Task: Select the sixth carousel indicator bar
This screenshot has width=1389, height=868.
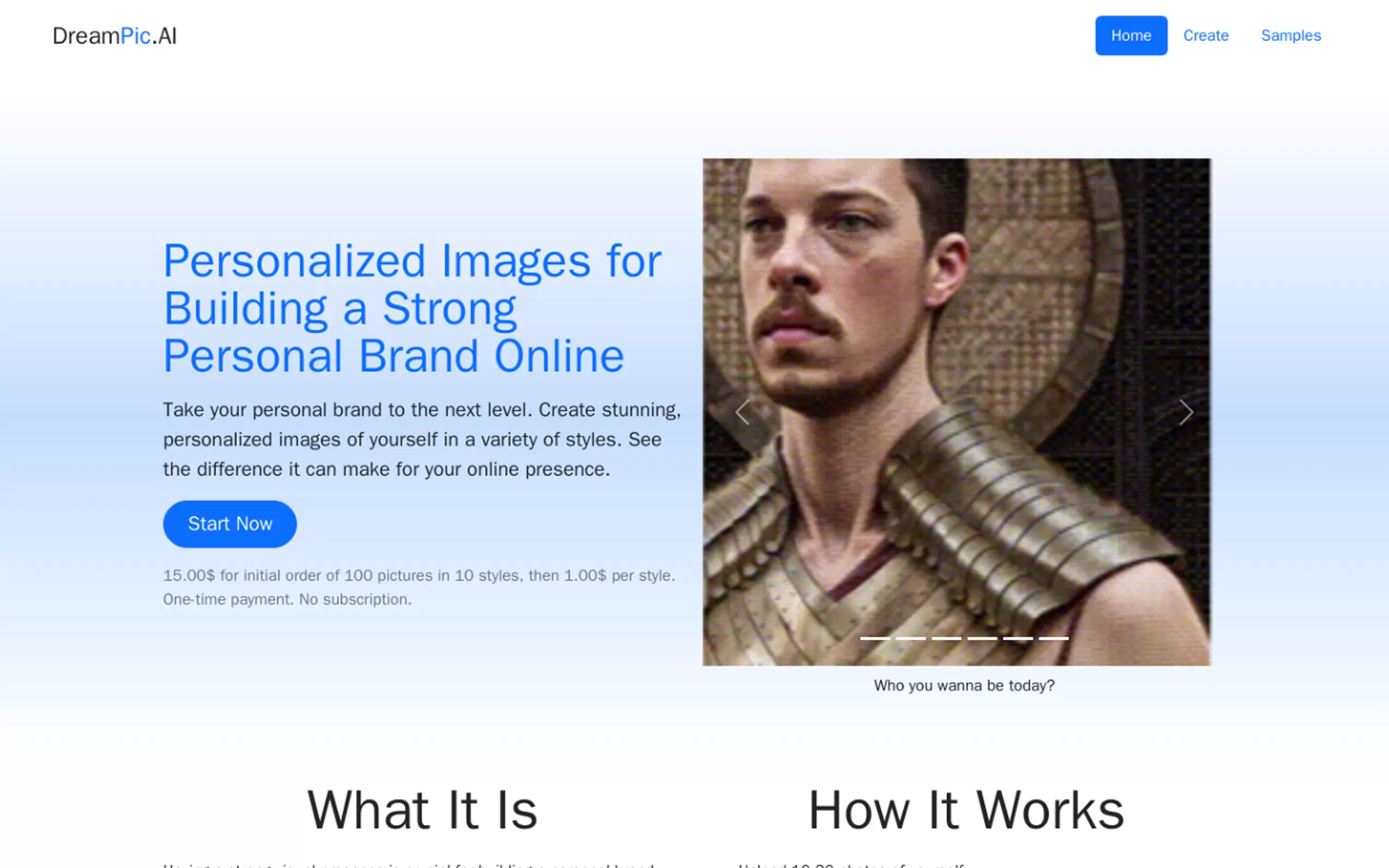Action: 1053,638
